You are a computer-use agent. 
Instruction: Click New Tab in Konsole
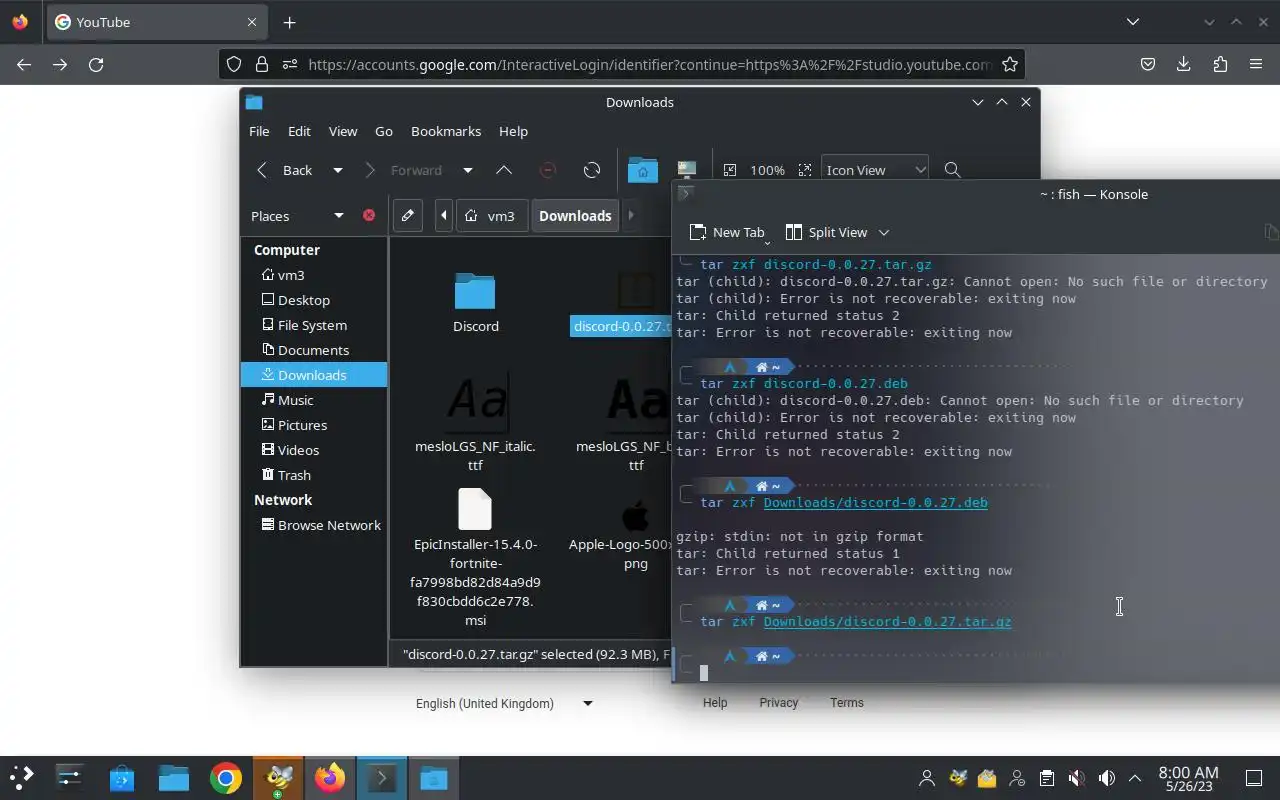point(727,232)
